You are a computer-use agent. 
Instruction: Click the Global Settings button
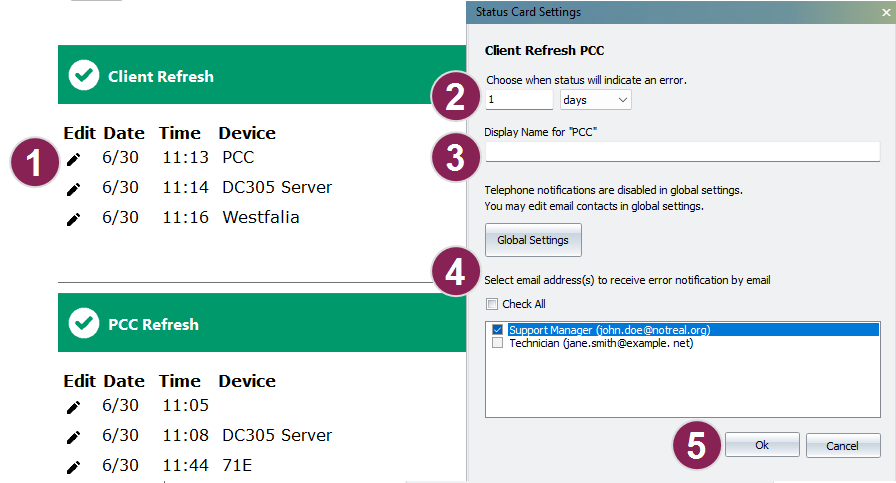coord(533,240)
